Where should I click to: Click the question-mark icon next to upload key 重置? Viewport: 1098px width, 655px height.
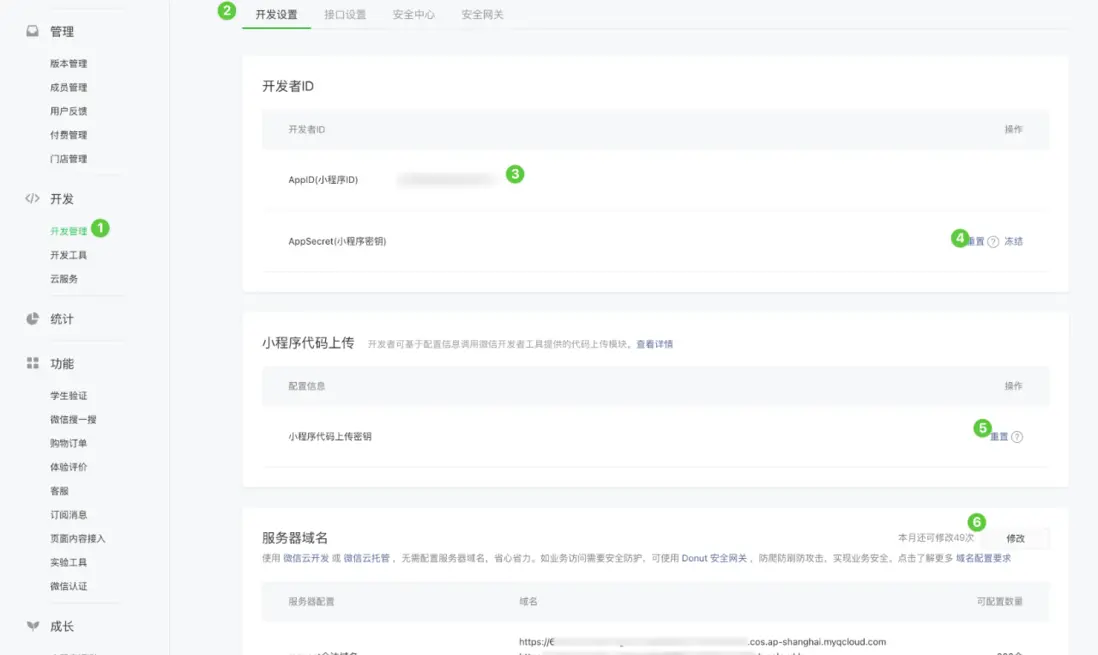coord(1017,436)
